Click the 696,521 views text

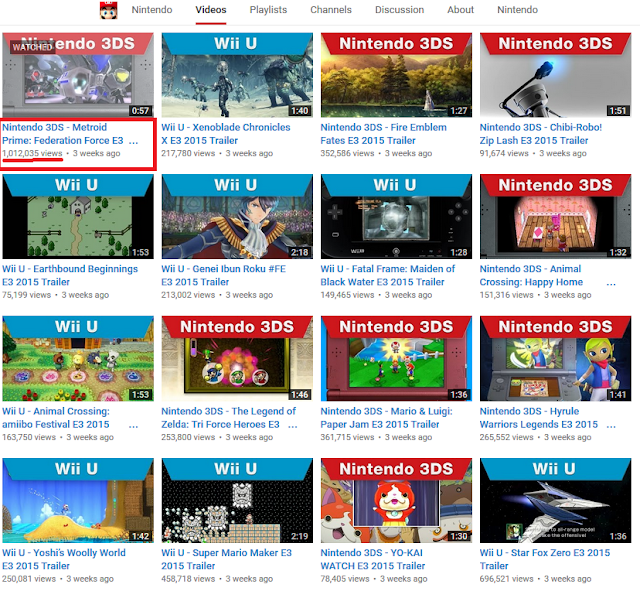[x=506, y=579]
